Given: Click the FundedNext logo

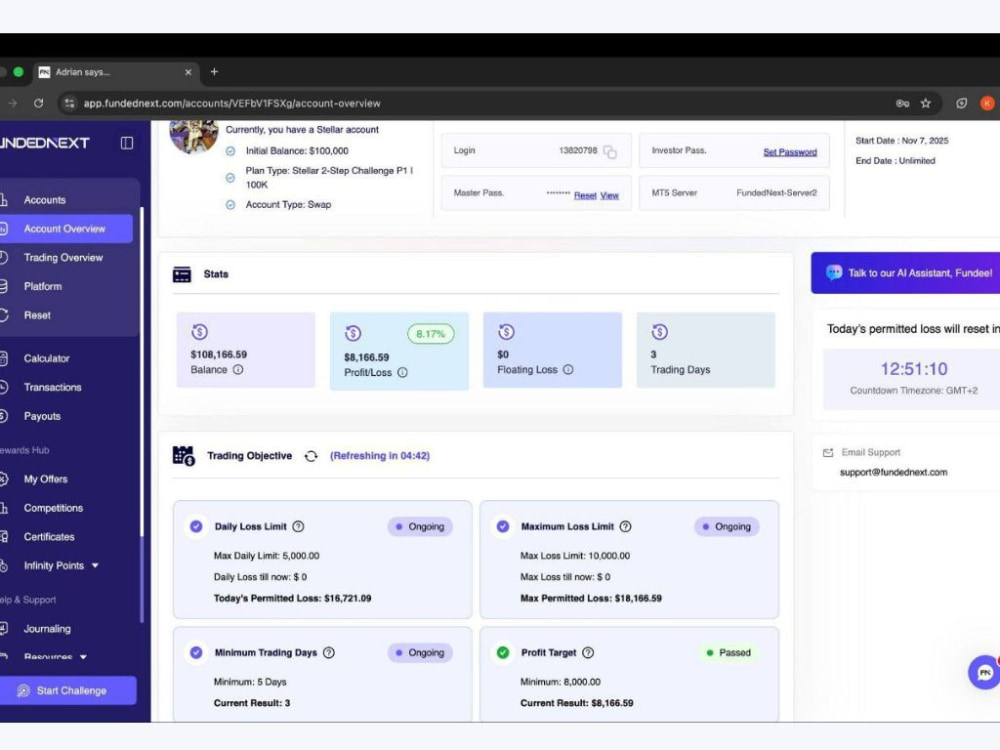Looking at the screenshot, I should [x=45, y=143].
